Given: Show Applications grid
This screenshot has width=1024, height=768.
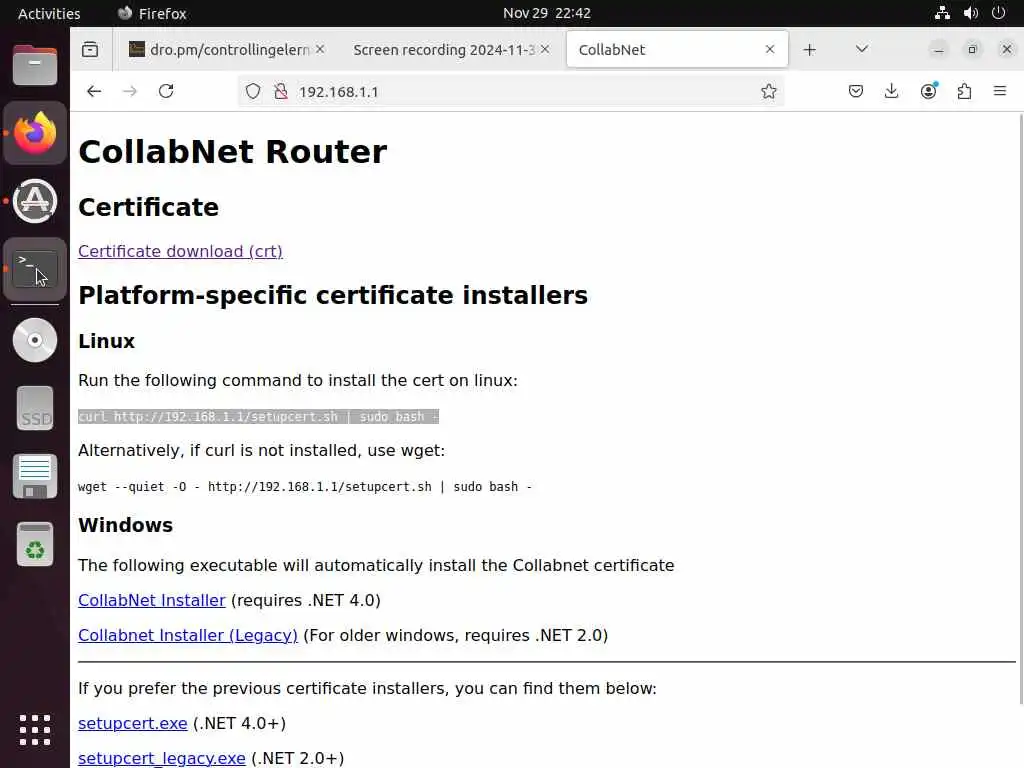Looking at the screenshot, I should pos(35,730).
